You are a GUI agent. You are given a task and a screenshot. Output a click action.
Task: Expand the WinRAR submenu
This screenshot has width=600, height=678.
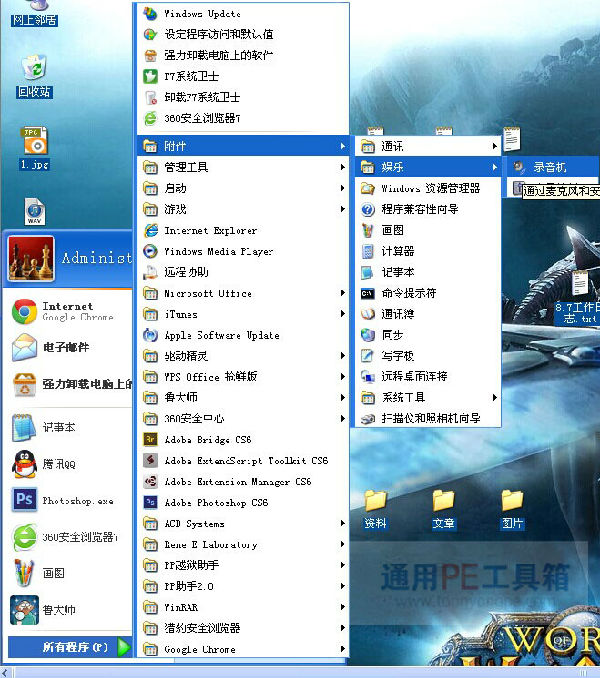click(x=243, y=607)
